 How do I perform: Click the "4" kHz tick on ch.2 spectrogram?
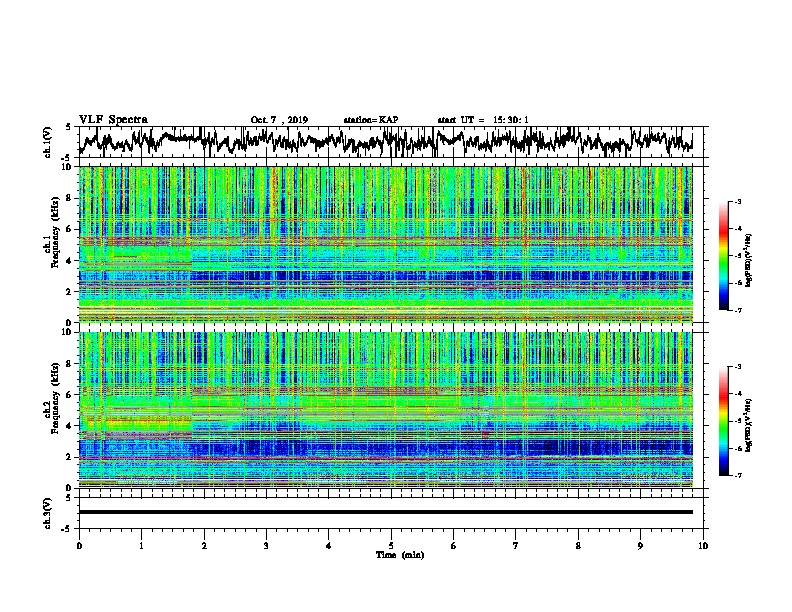click(x=71, y=426)
